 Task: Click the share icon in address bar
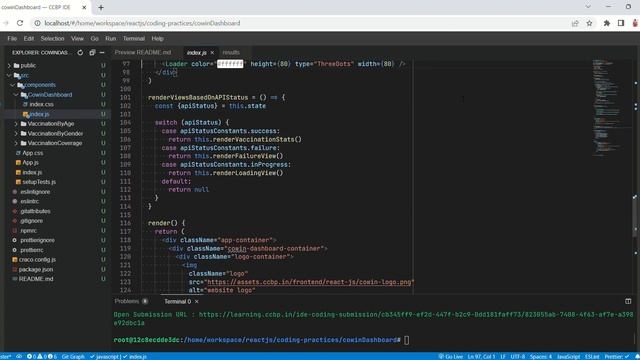[575, 23]
